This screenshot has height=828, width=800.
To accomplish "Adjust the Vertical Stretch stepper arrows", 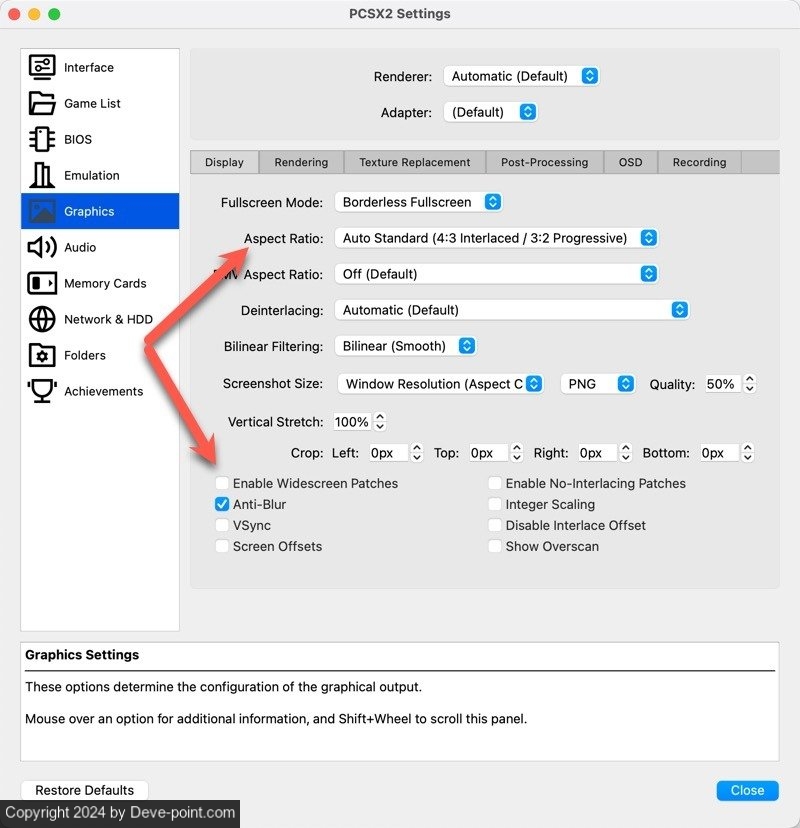I will click(x=380, y=421).
